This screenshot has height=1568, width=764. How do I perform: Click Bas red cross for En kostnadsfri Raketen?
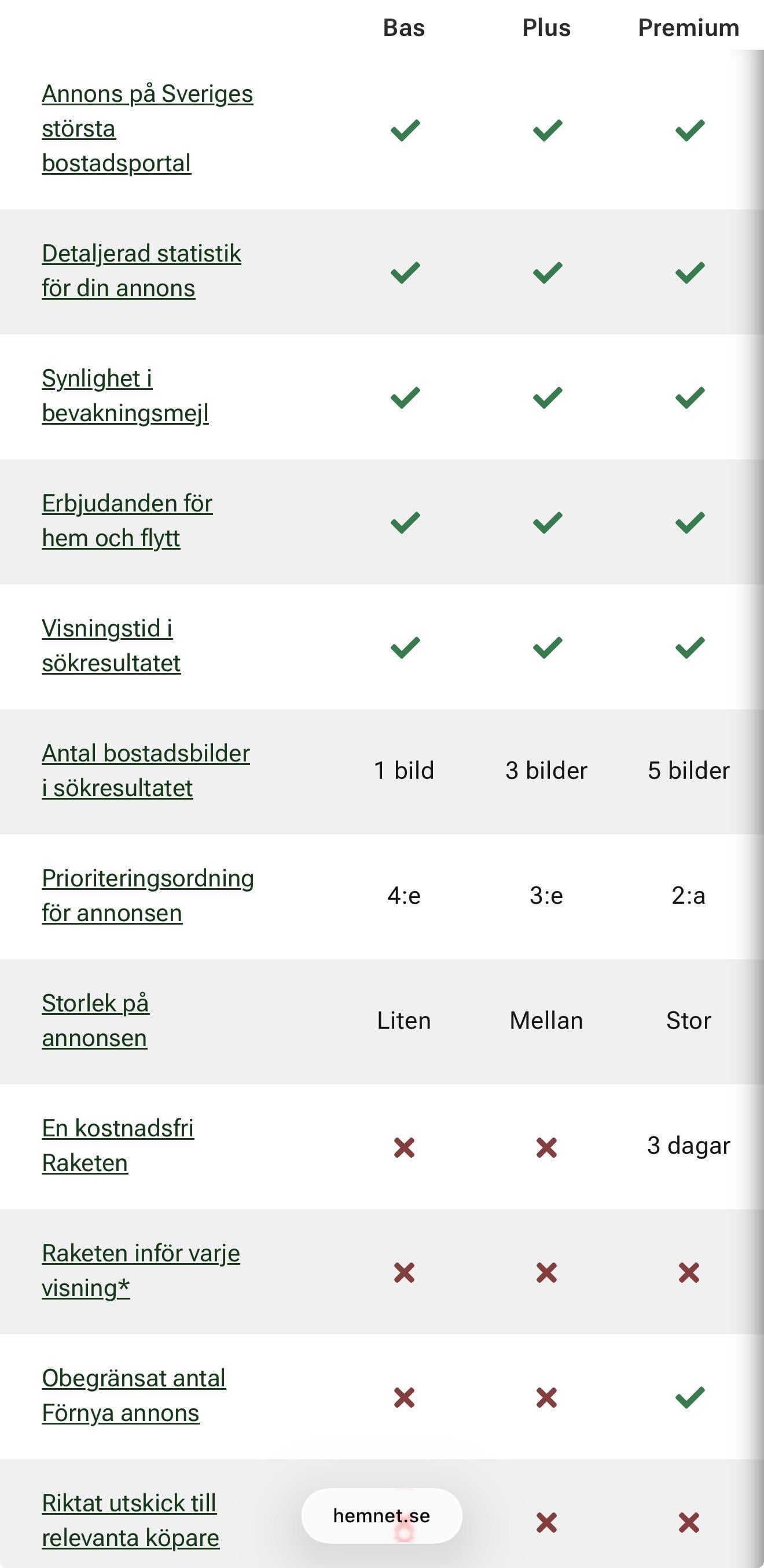tap(404, 1148)
